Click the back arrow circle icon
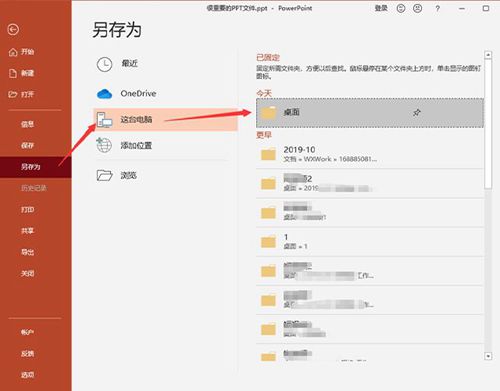 tap(13, 30)
